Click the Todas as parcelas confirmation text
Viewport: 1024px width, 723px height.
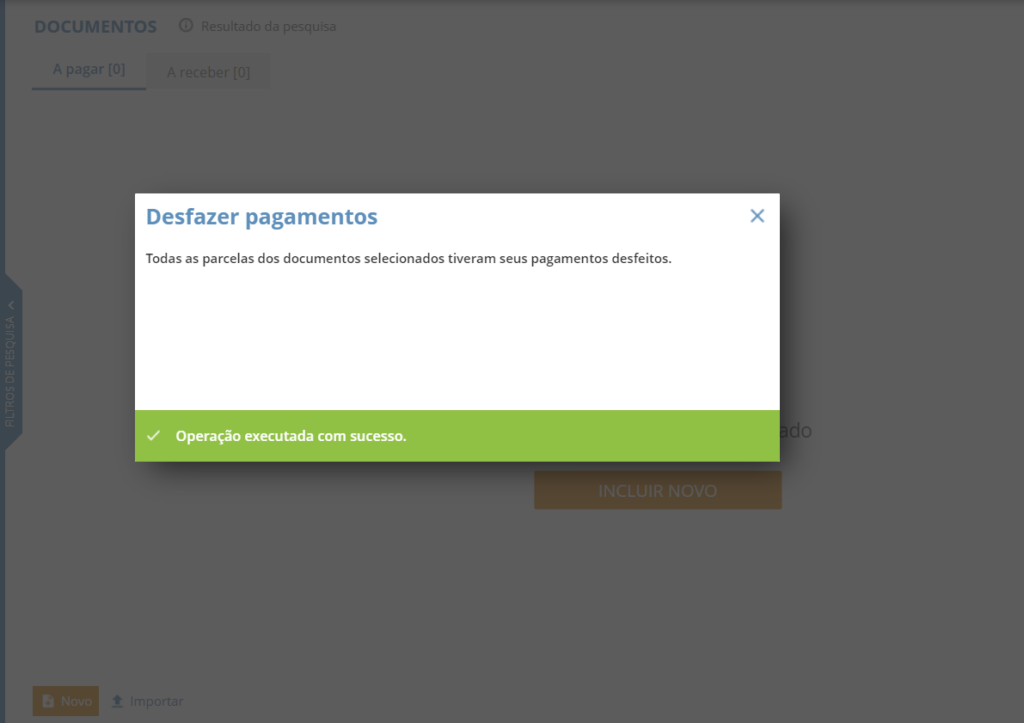click(x=409, y=259)
